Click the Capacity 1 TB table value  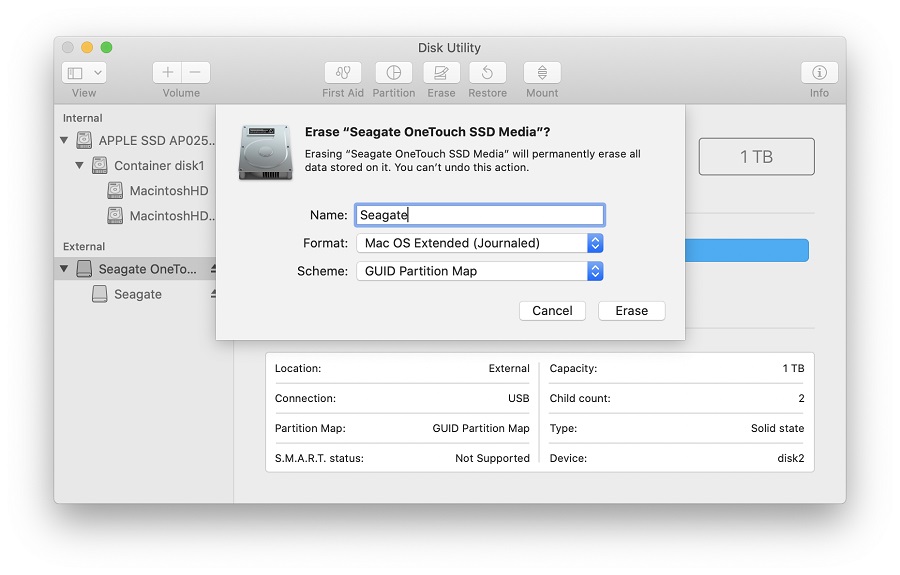pyautogui.click(x=793, y=368)
